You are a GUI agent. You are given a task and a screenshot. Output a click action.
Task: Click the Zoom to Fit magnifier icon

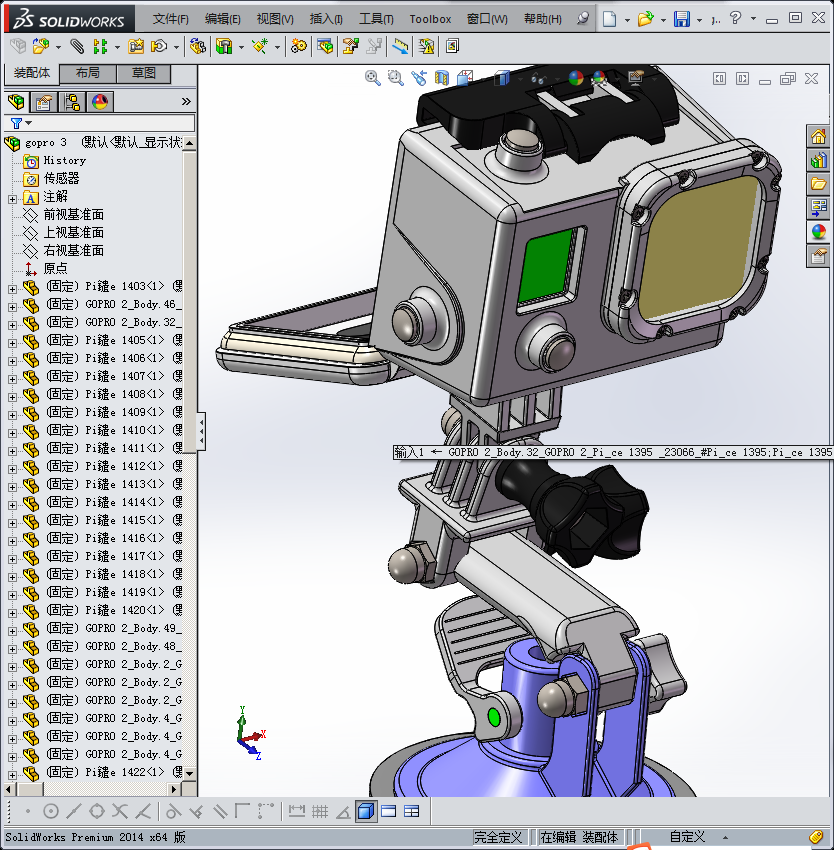(373, 77)
